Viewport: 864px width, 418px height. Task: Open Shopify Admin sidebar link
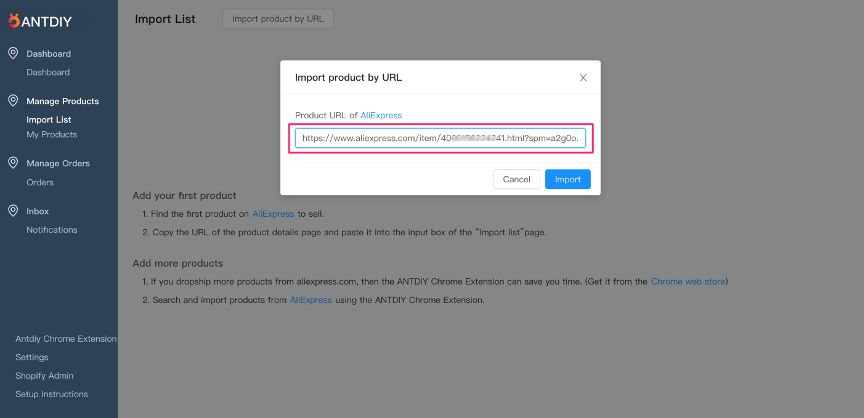[44, 376]
